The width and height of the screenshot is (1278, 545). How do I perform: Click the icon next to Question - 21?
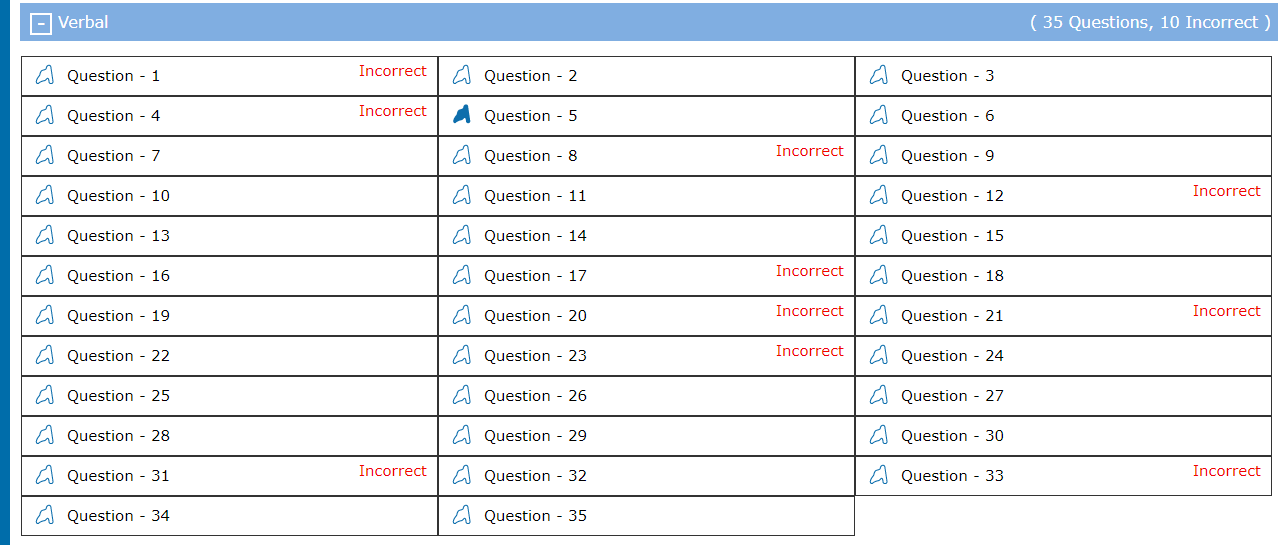[x=878, y=316]
